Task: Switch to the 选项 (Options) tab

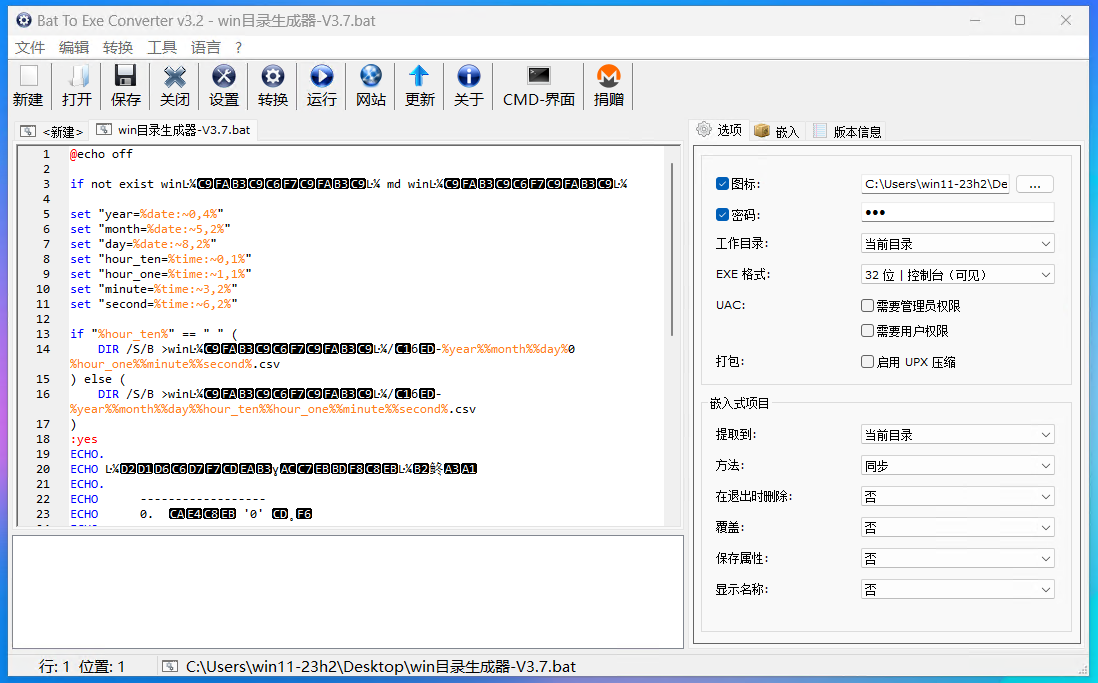Action: tap(720, 130)
